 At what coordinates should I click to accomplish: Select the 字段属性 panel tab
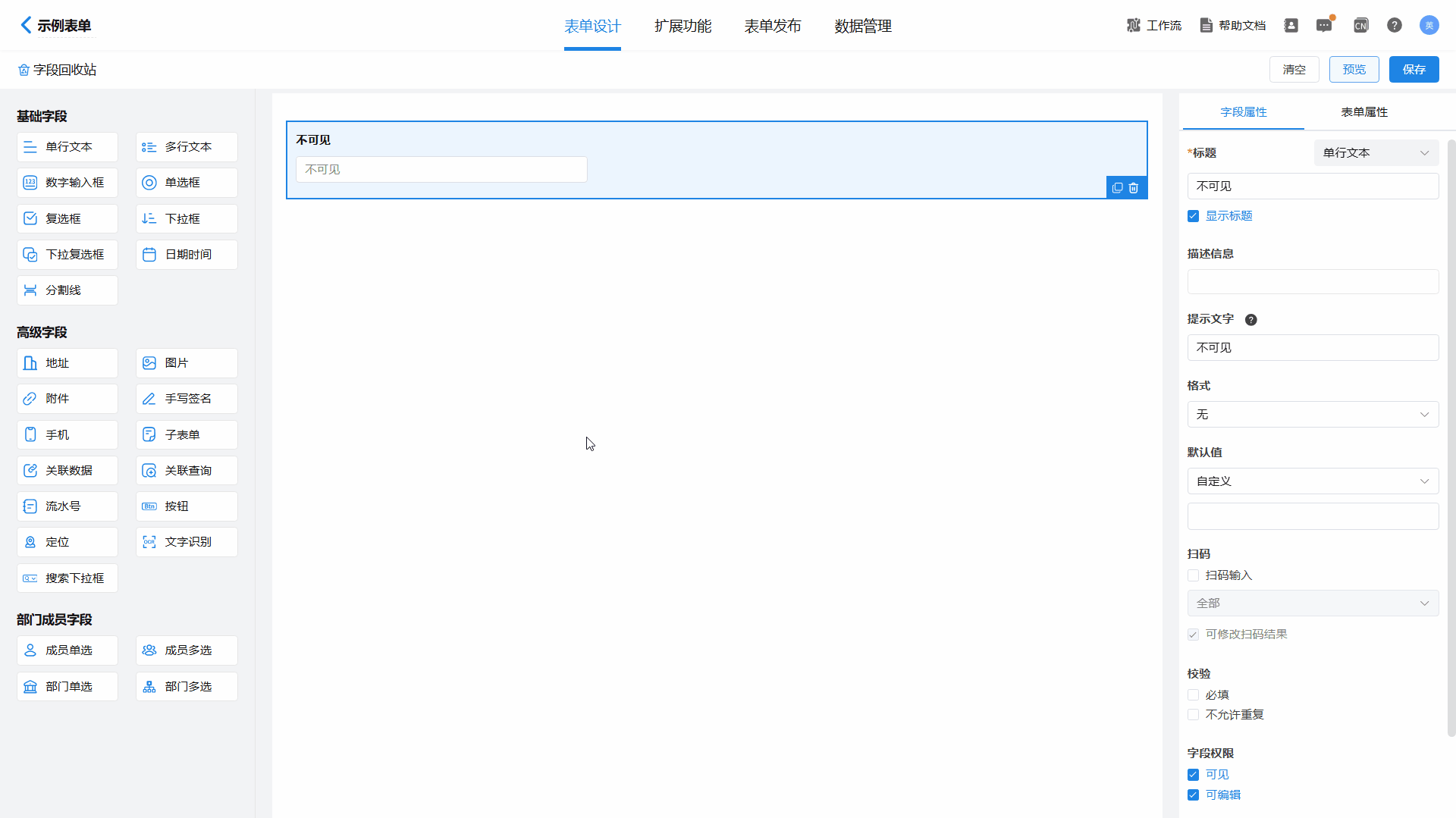1244,112
